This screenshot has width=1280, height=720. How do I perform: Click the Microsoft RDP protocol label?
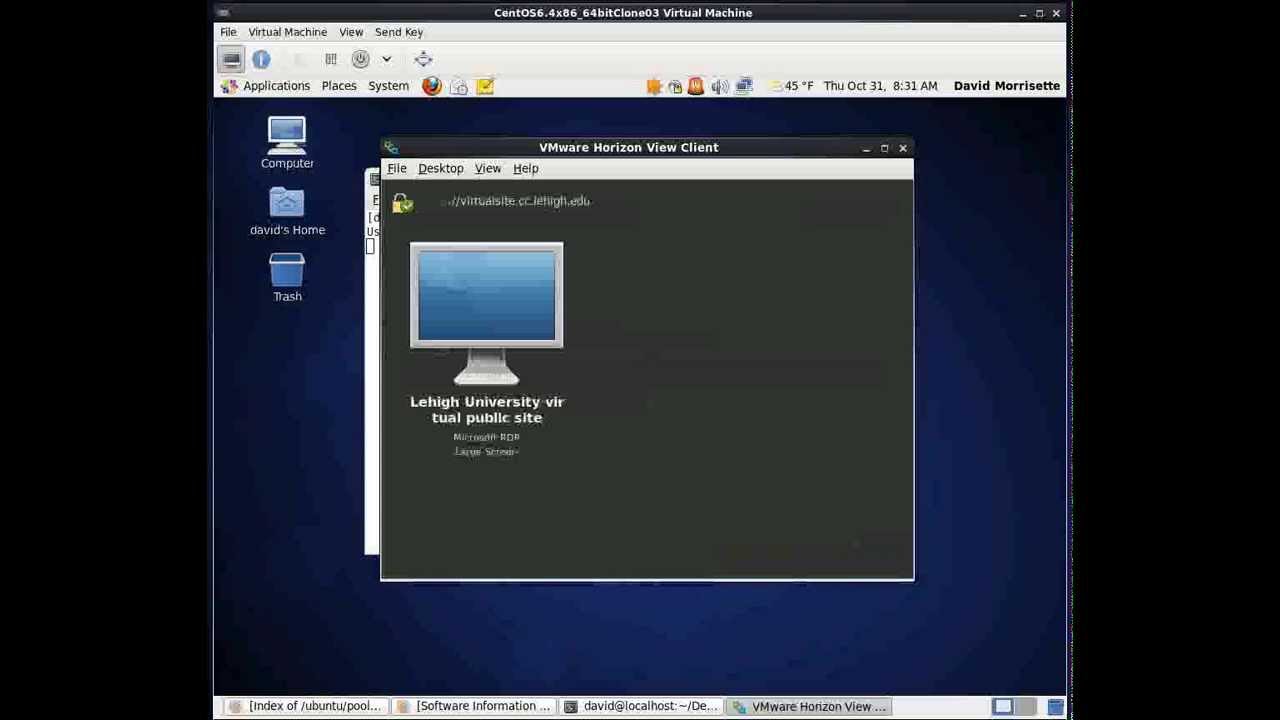487,437
